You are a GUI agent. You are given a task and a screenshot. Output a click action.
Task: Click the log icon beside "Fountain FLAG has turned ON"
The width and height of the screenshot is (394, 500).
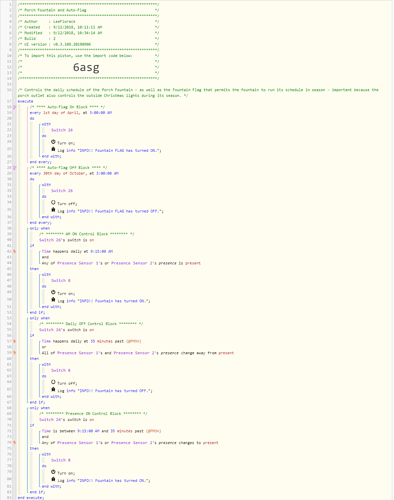point(53,149)
